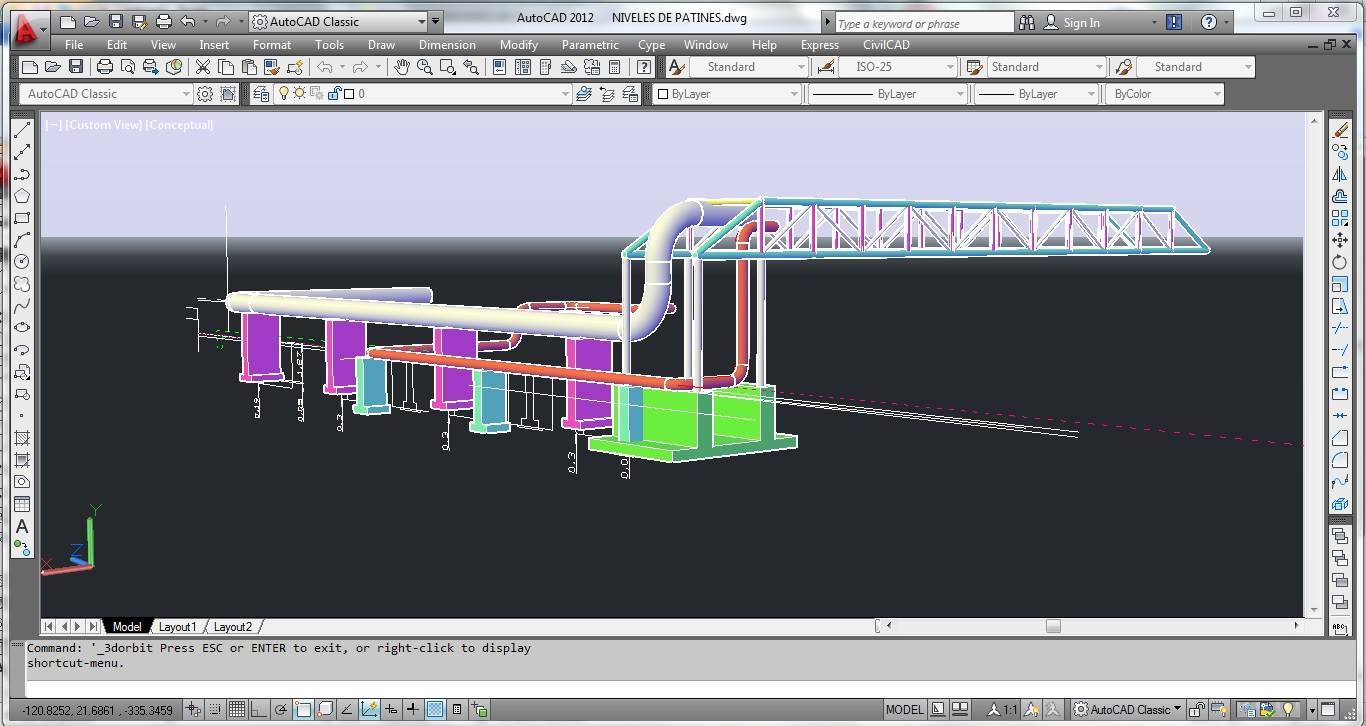Activate the Hatch tool
The image size is (1366, 726).
coord(22,438)
